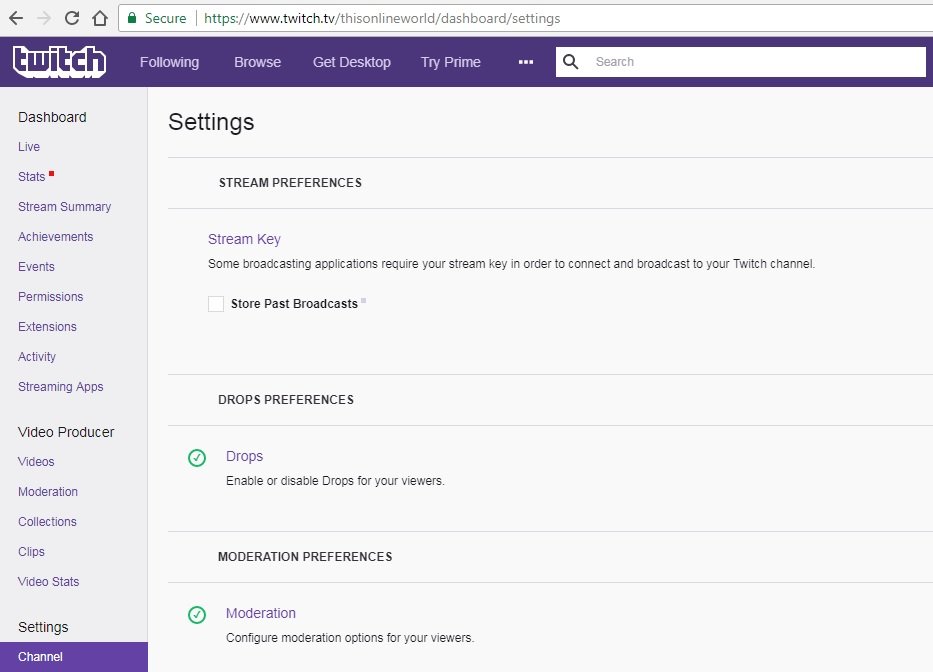Enable Store Past Broadcasts checkbox

pyautogui.click(x=216, y=304)
